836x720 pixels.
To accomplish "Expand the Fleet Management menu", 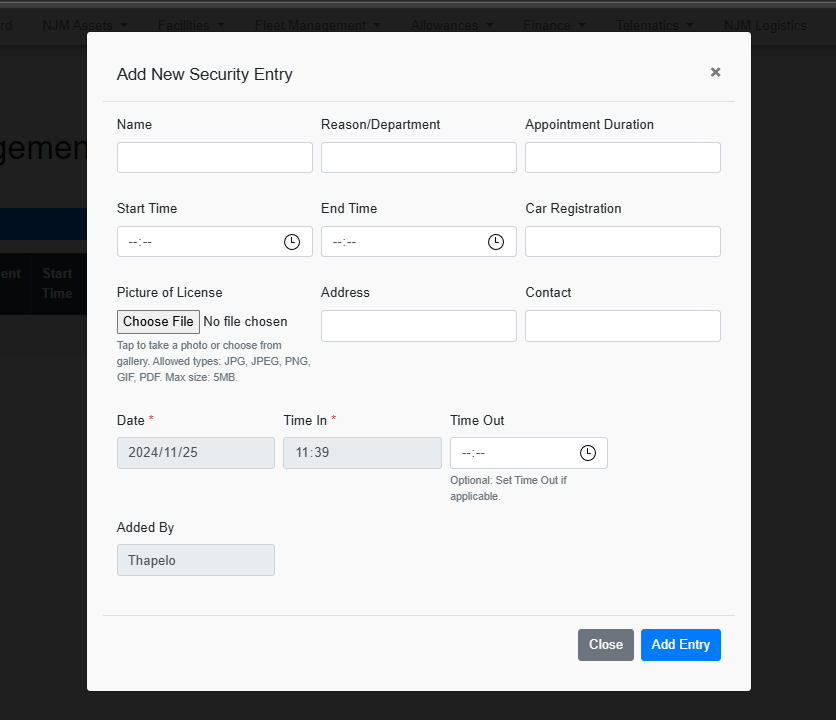I will pyautogui.click(x=317, y=25).
